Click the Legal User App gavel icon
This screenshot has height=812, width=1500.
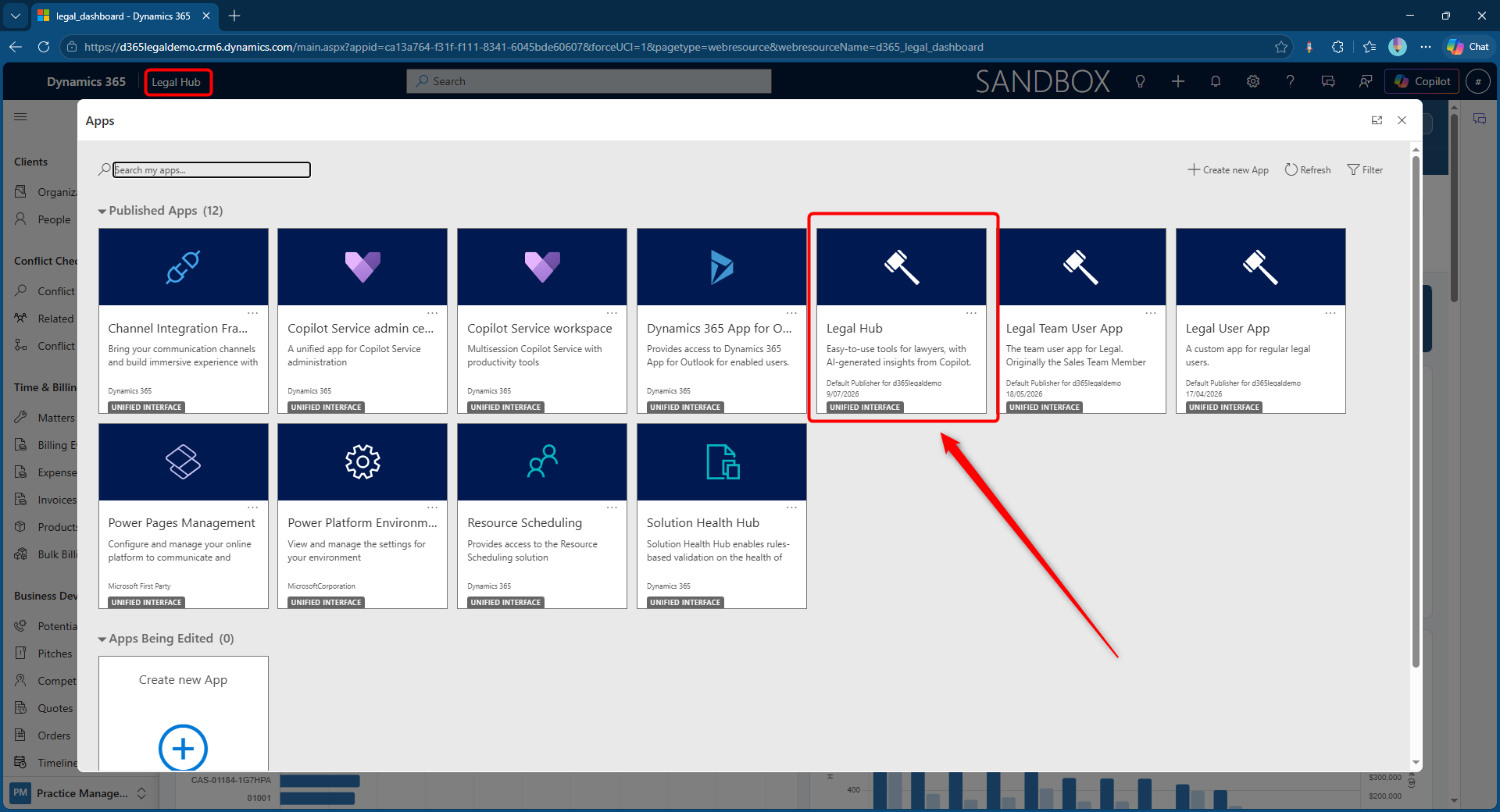tap(1261, 267)
